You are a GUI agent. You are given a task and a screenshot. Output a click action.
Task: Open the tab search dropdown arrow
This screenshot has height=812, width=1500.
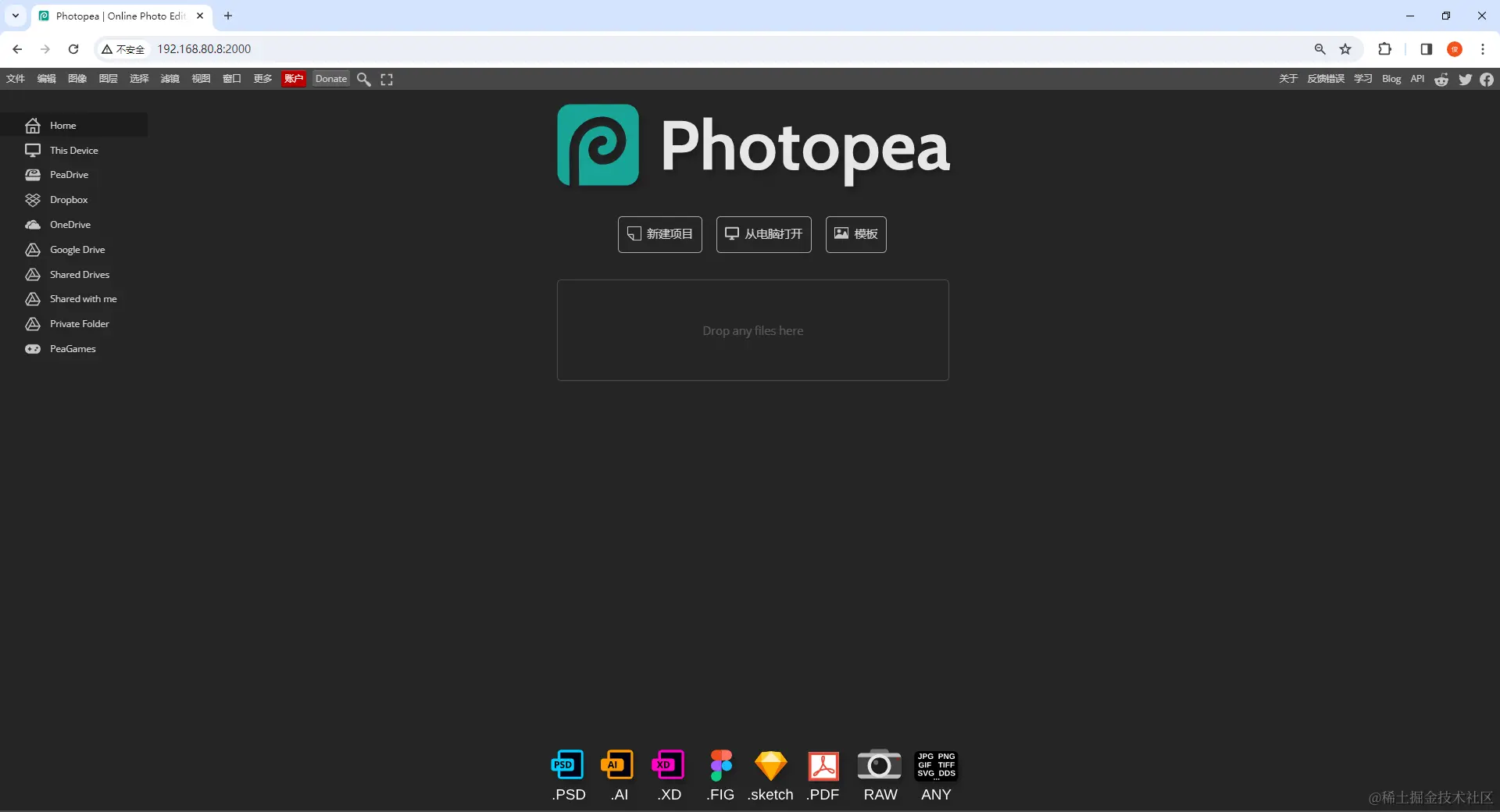pos(15,16)
